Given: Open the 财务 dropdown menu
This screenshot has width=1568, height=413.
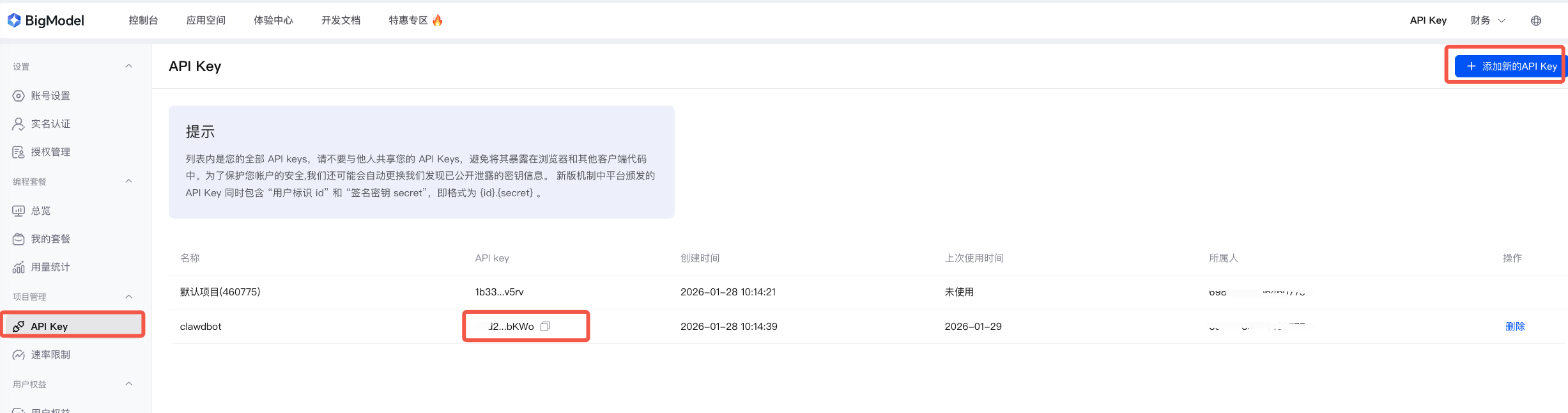Looking at the screenshot, I should [x=1487, y=20].
